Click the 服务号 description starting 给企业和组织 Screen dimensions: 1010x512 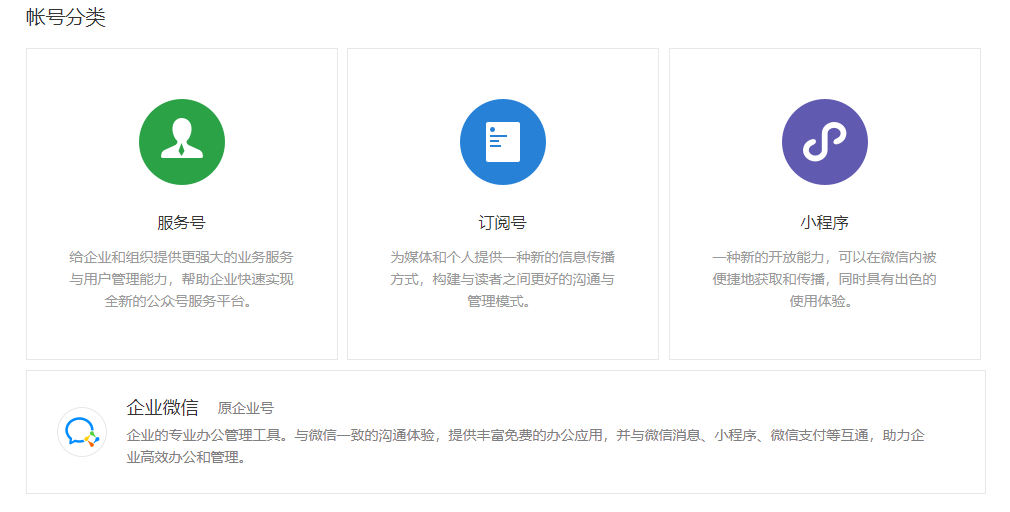[182, 279]
